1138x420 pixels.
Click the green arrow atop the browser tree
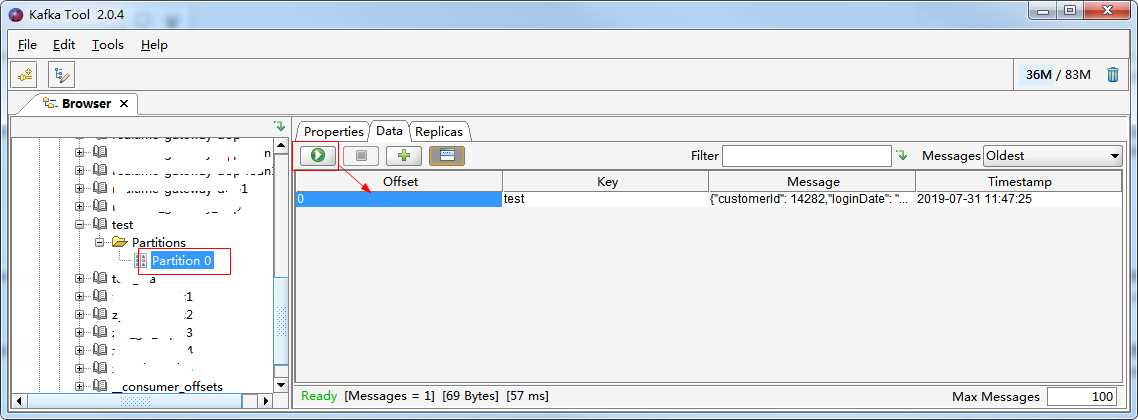click(x=279, y=125)
